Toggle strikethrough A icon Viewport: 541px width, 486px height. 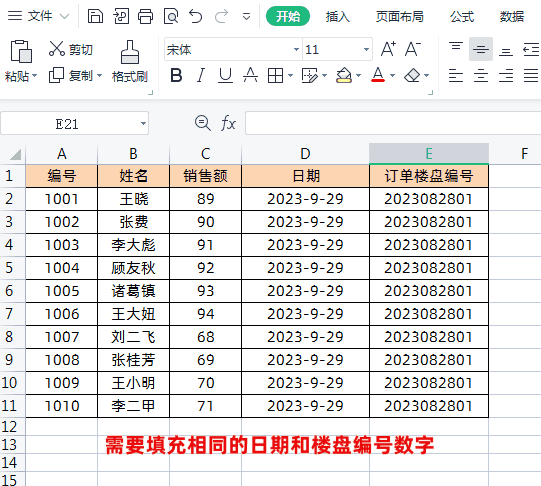pyautogui.click(x=250, y=75)
